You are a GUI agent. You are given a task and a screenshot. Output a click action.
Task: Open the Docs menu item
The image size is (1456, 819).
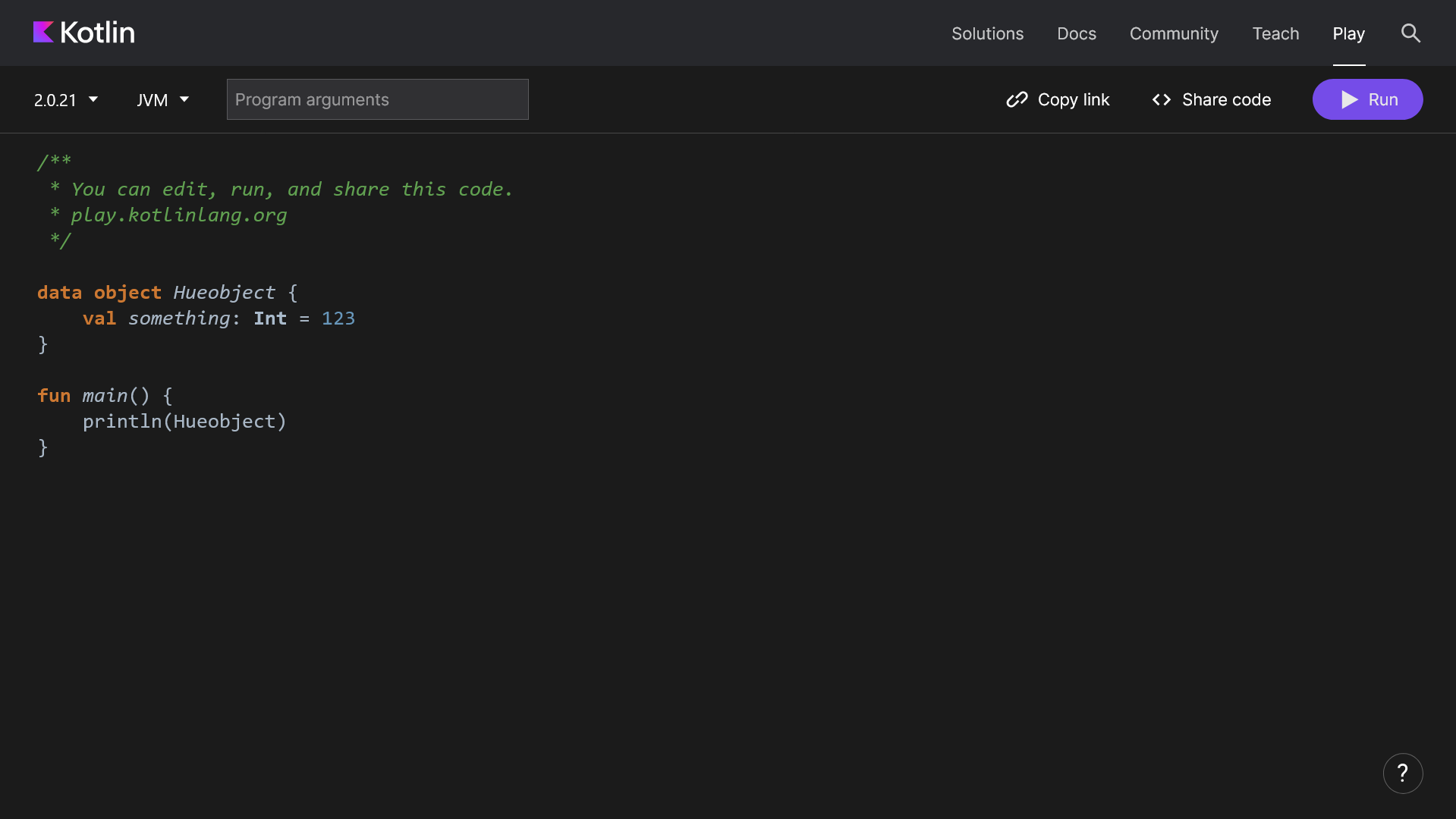click(1076, 33)
